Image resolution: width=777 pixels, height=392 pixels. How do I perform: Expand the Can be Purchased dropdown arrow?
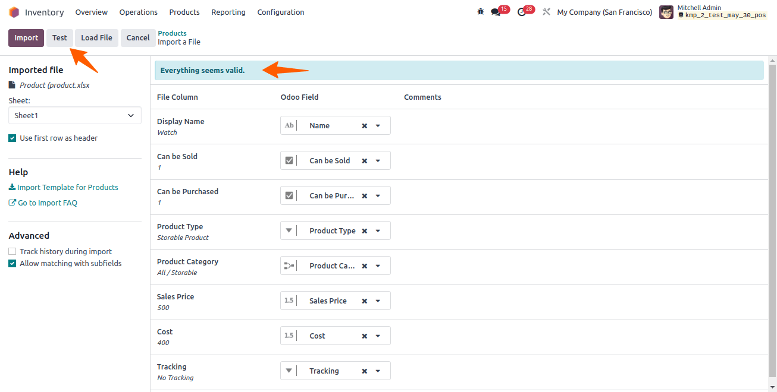378,196
